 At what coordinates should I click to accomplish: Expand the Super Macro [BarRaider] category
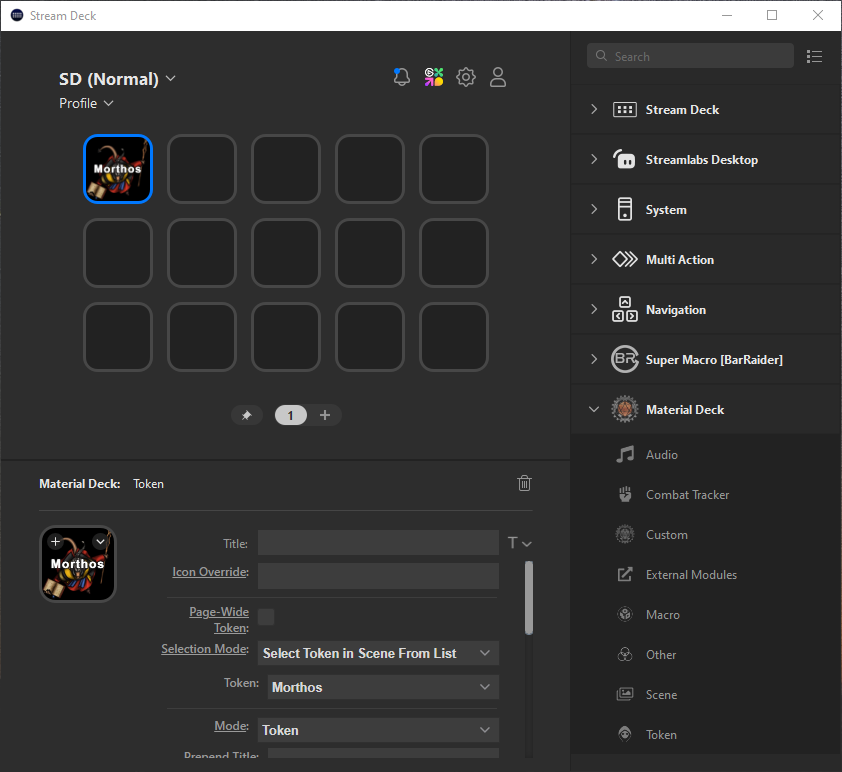595,359
